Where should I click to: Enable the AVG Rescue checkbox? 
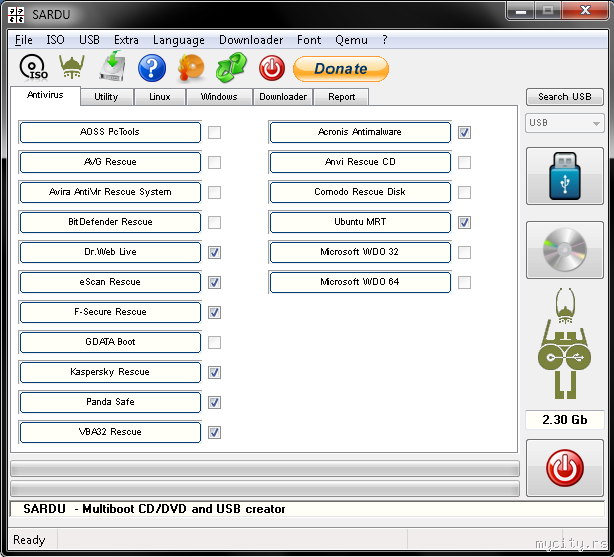click(x=214, y=162)
